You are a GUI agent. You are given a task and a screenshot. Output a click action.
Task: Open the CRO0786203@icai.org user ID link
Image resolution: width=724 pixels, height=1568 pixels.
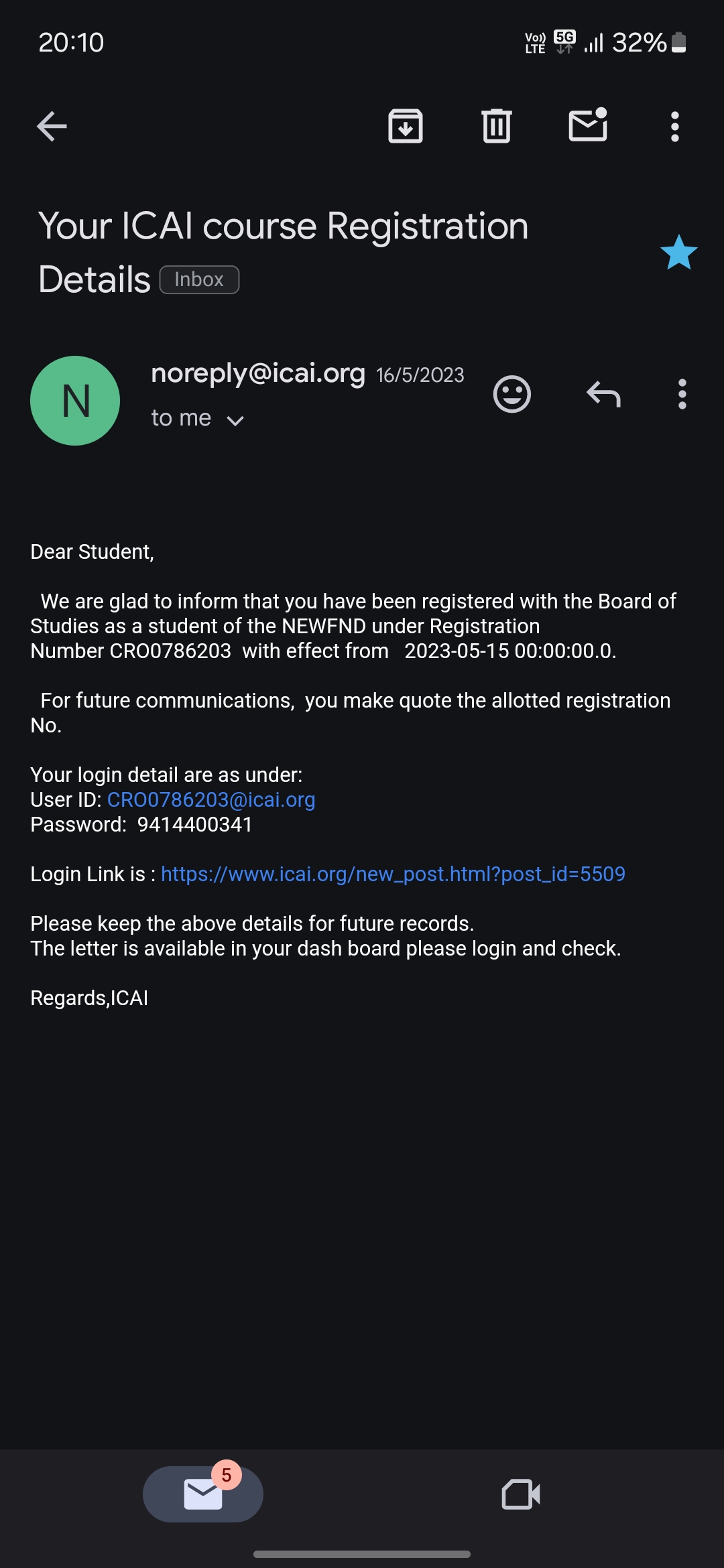(x=211, y=799)
